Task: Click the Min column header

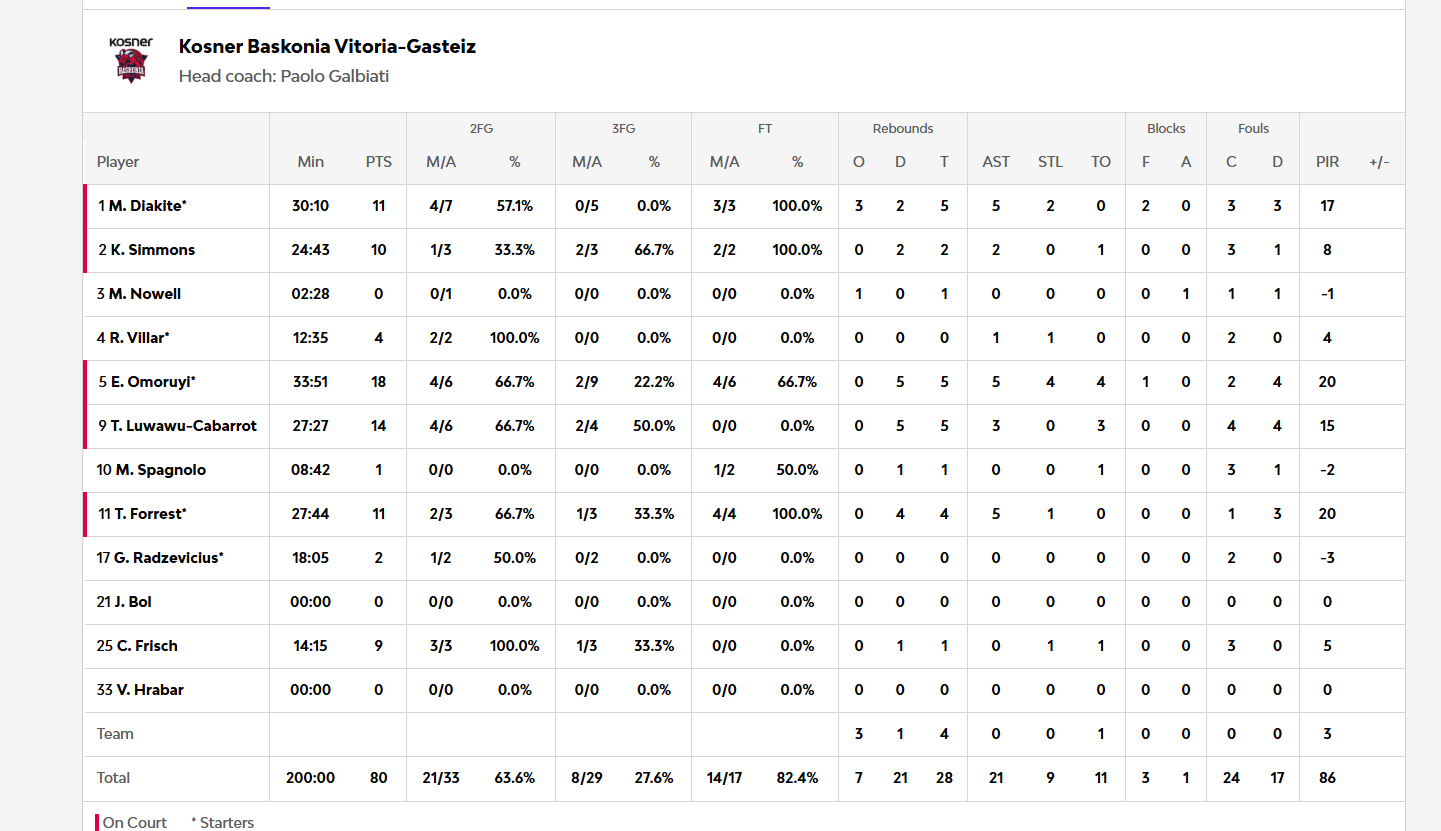Action: coord(311,162)
